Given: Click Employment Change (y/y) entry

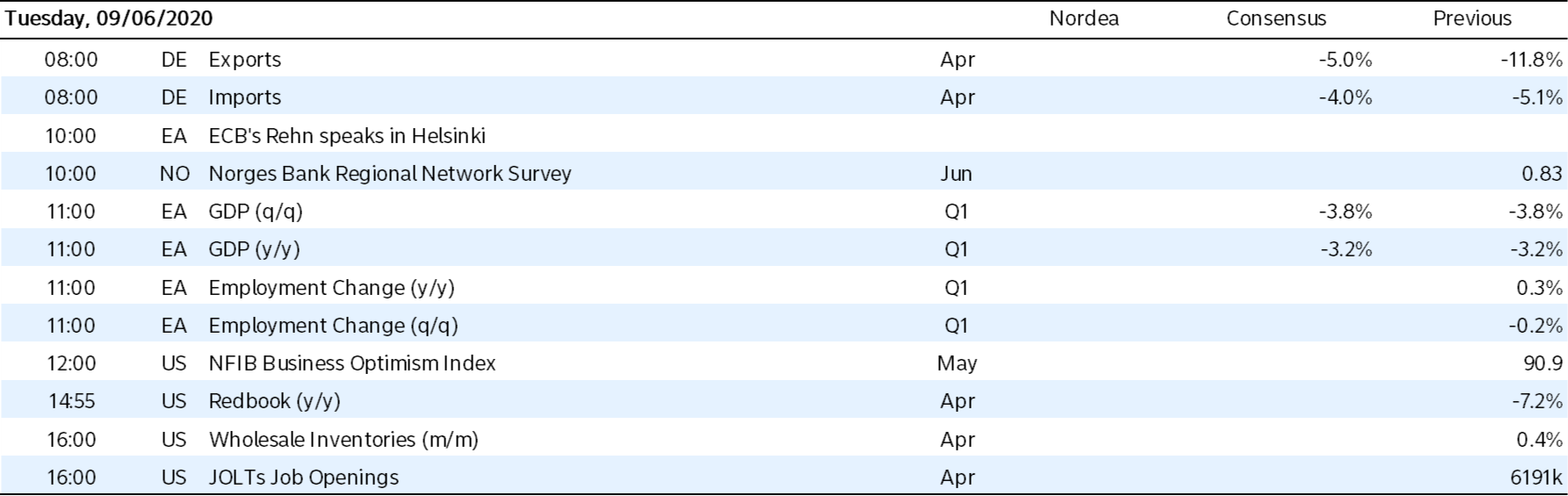Looking at the screenshot, I should coord(331,288).
